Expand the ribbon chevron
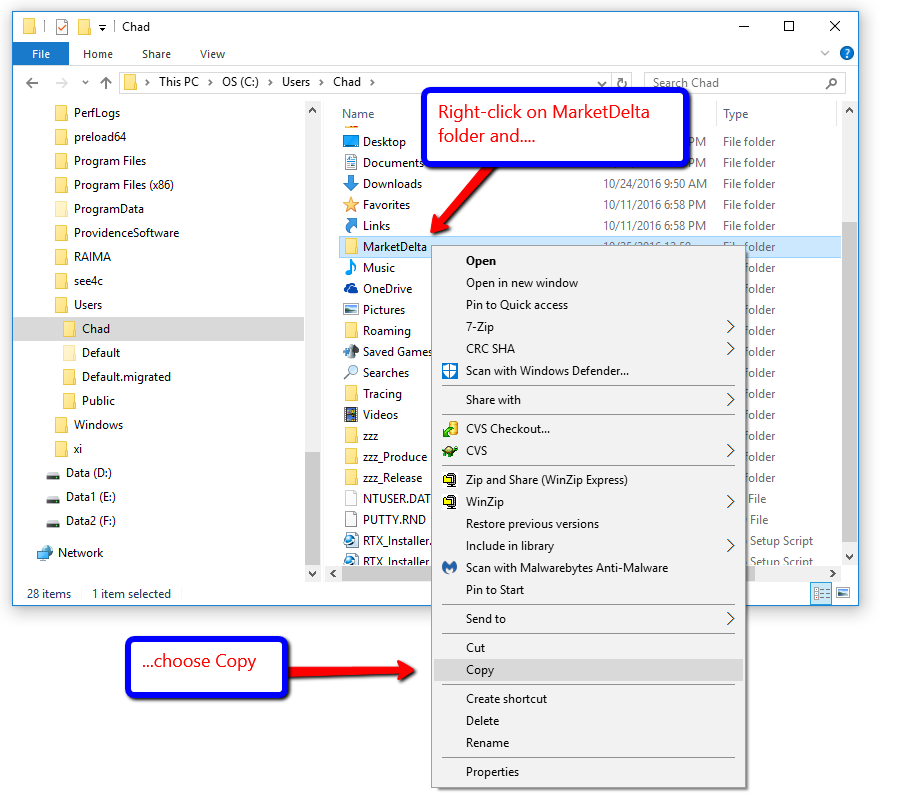The width and height of the screenshot is (897, 804). [824, 53]
